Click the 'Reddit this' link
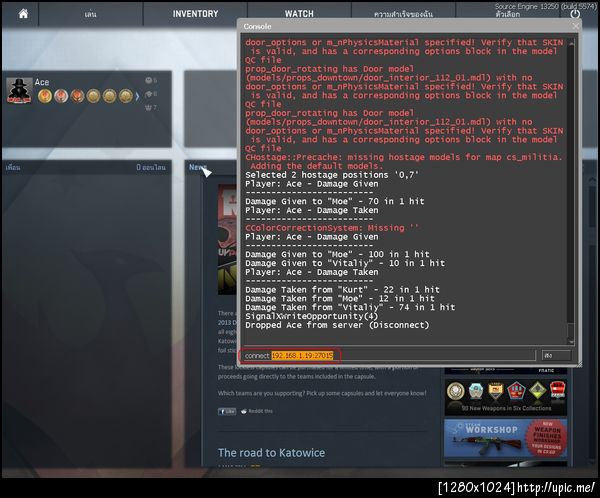 point(257,411)
